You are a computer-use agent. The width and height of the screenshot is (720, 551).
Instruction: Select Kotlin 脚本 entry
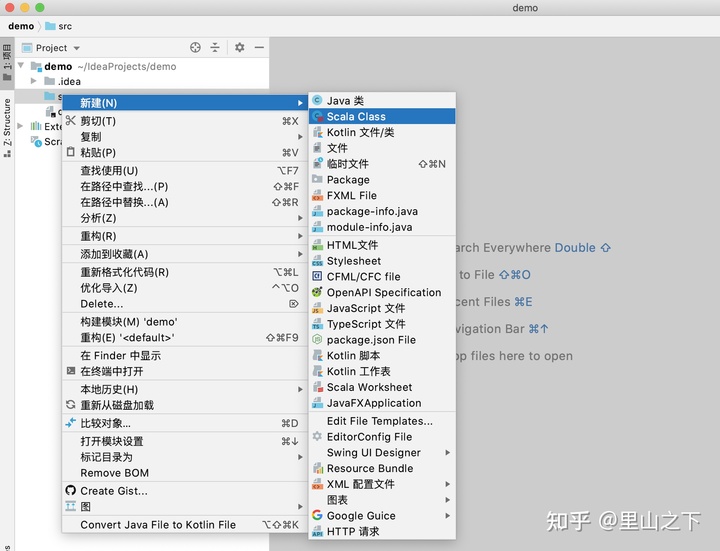tap(382, 355)
